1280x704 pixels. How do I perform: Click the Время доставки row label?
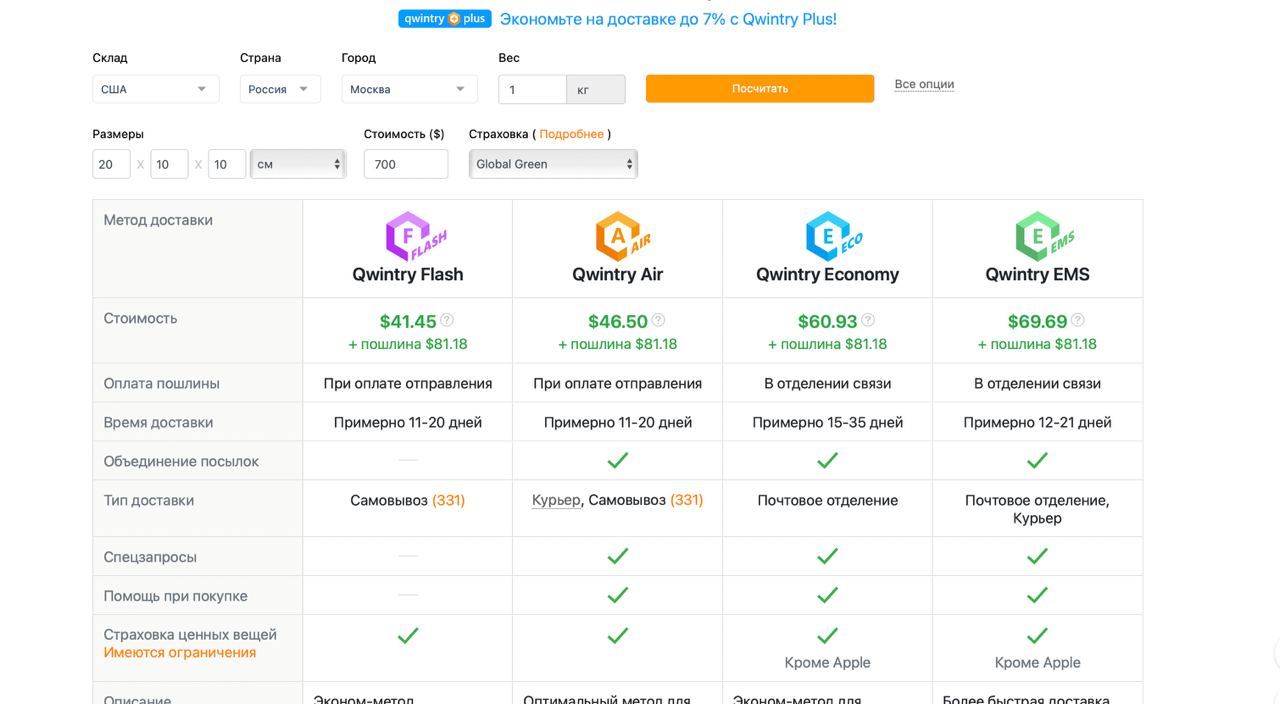point(158,422)
